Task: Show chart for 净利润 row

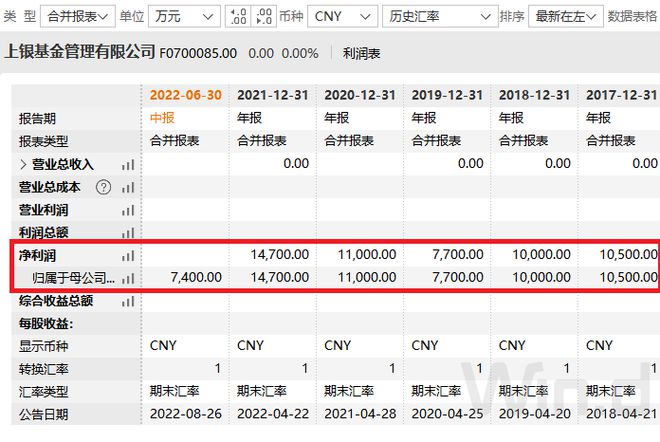Action: (x=128, y=256)
